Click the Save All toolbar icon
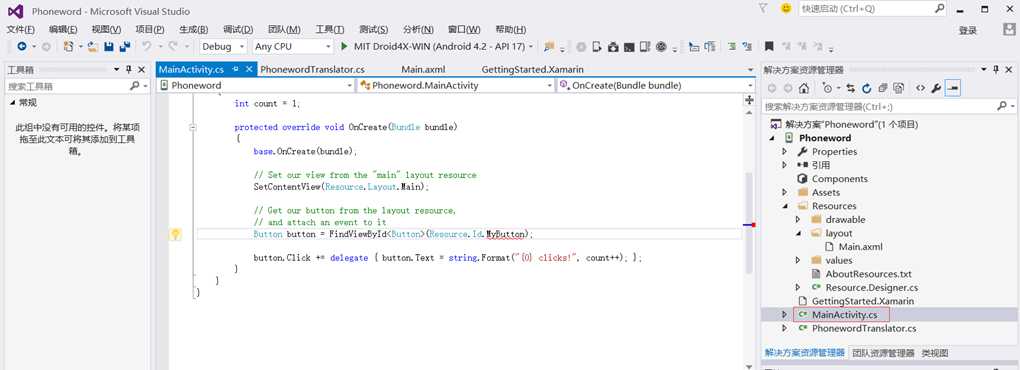This screenshot has width=1020, height=370. pos(125,46)
